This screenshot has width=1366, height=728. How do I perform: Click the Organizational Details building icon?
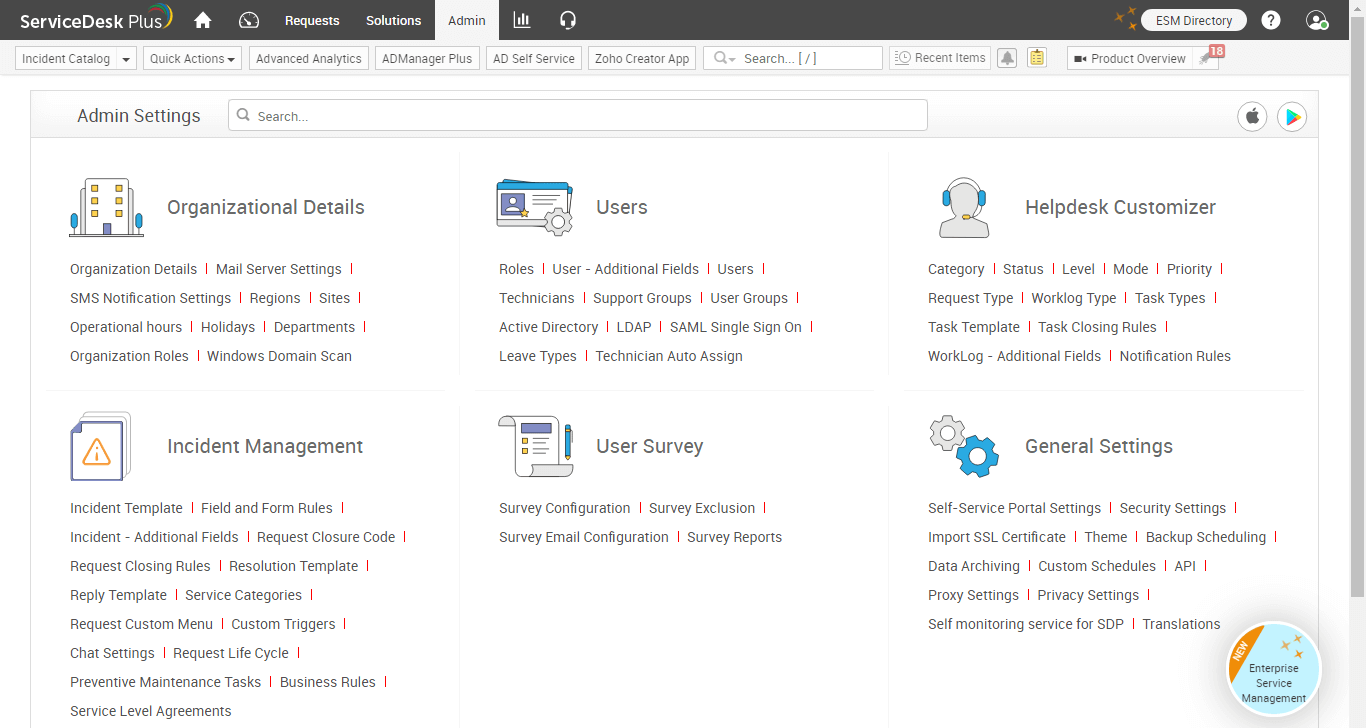106,207
